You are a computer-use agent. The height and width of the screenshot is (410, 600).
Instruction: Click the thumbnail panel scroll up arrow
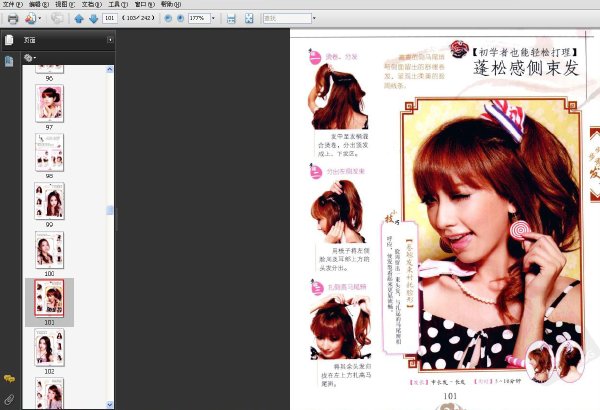coord(110,69)
